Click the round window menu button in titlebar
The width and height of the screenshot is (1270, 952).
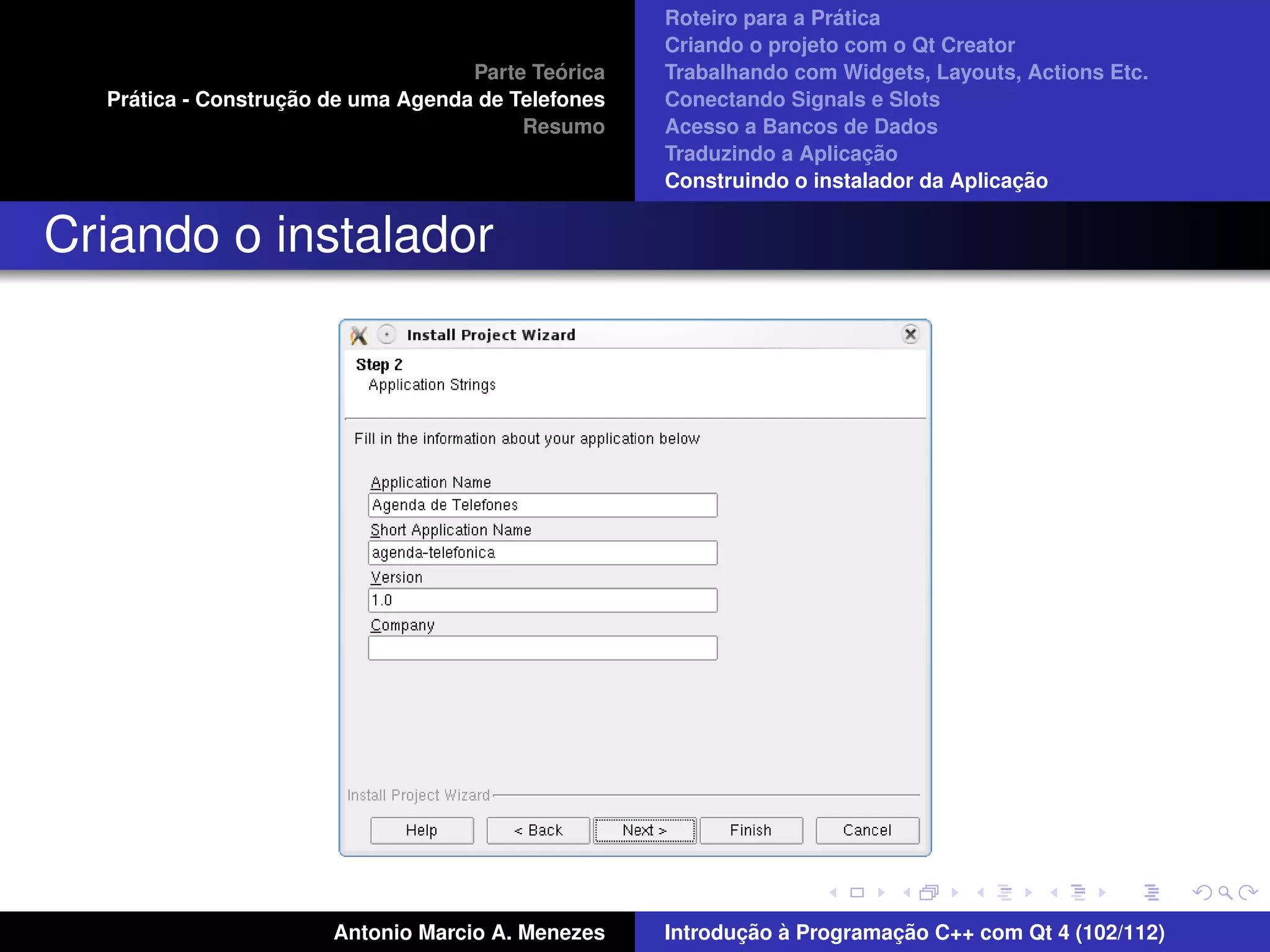[386, 335]
